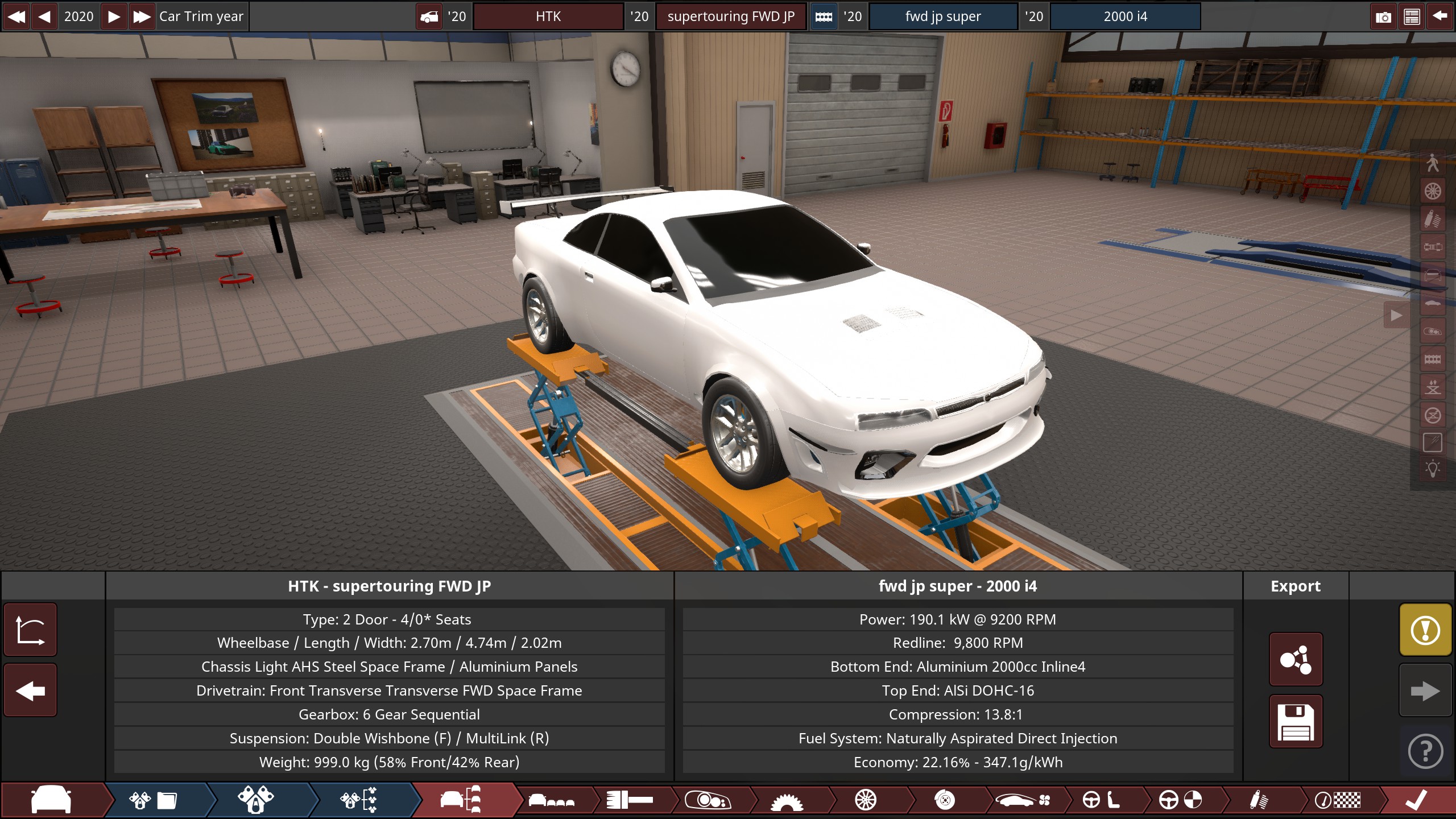
Task: Open the interior seats tab
Action: 1102,800
